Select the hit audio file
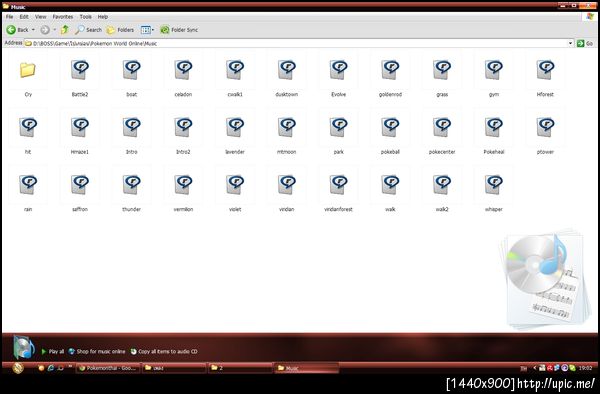Screen dimensions: 600x394 (28, 128)
